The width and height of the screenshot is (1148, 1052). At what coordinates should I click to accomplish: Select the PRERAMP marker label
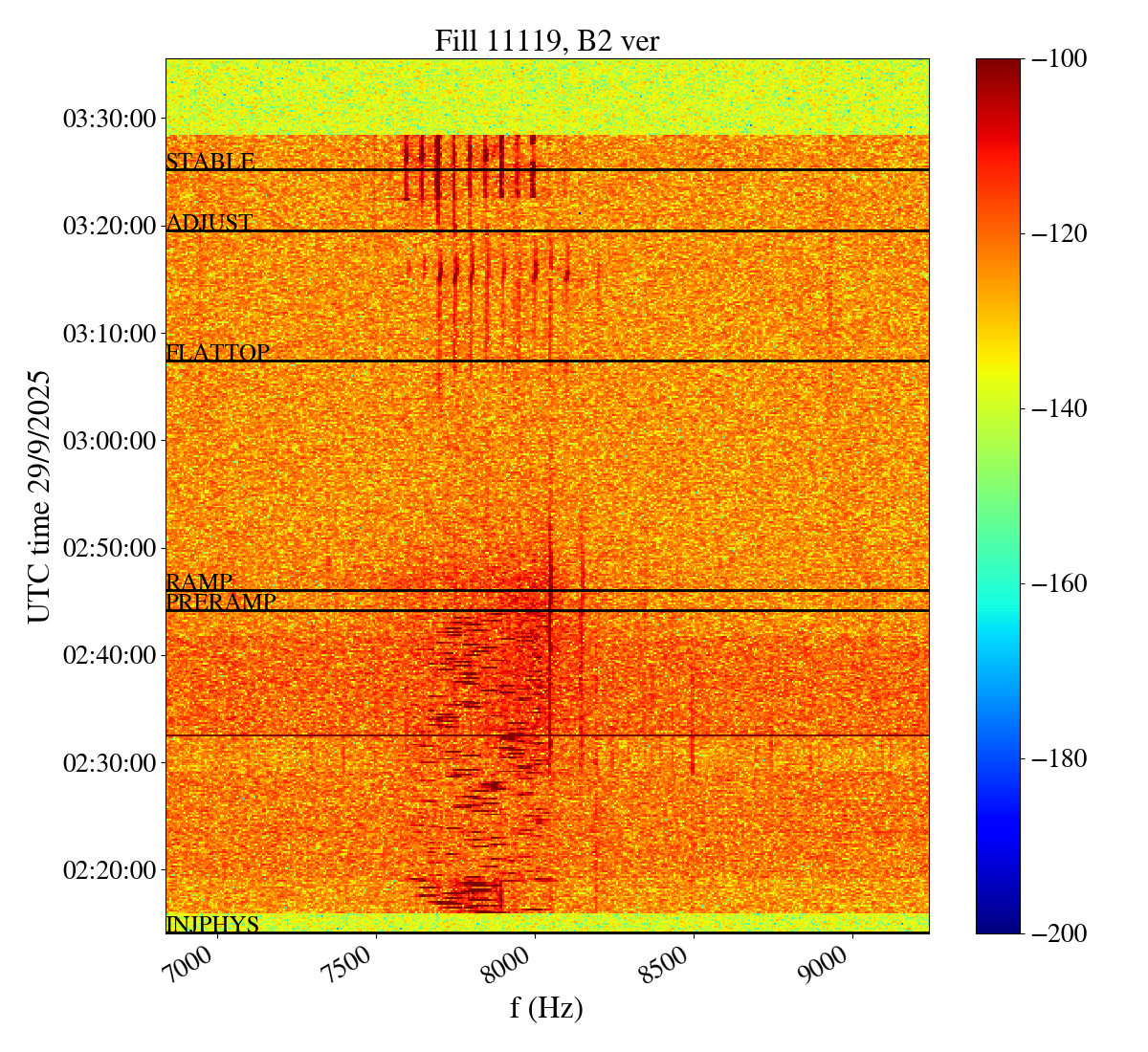[221, 603]
